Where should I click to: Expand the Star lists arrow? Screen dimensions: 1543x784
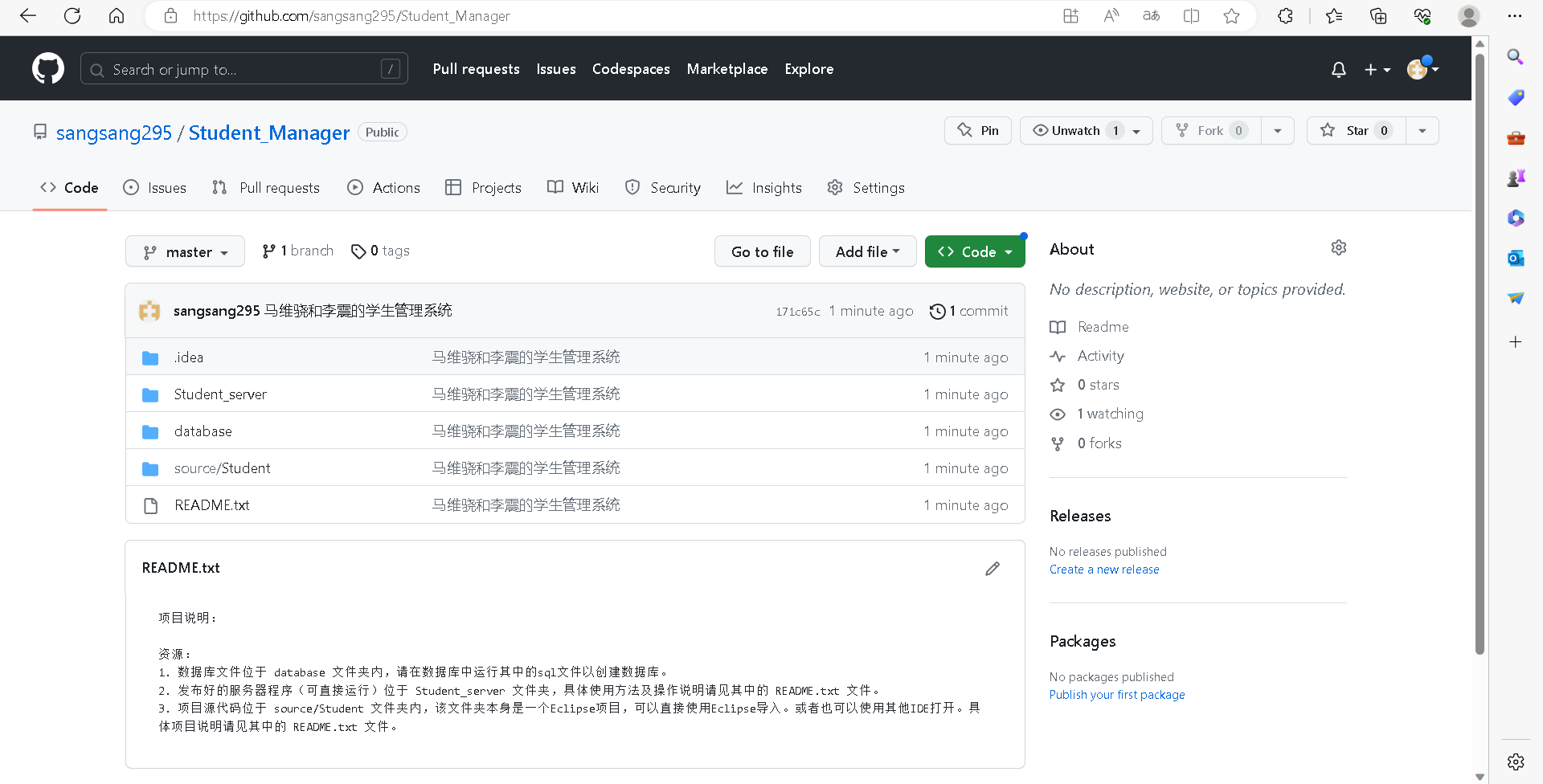pyautogui.click(x=1422, y=131)
